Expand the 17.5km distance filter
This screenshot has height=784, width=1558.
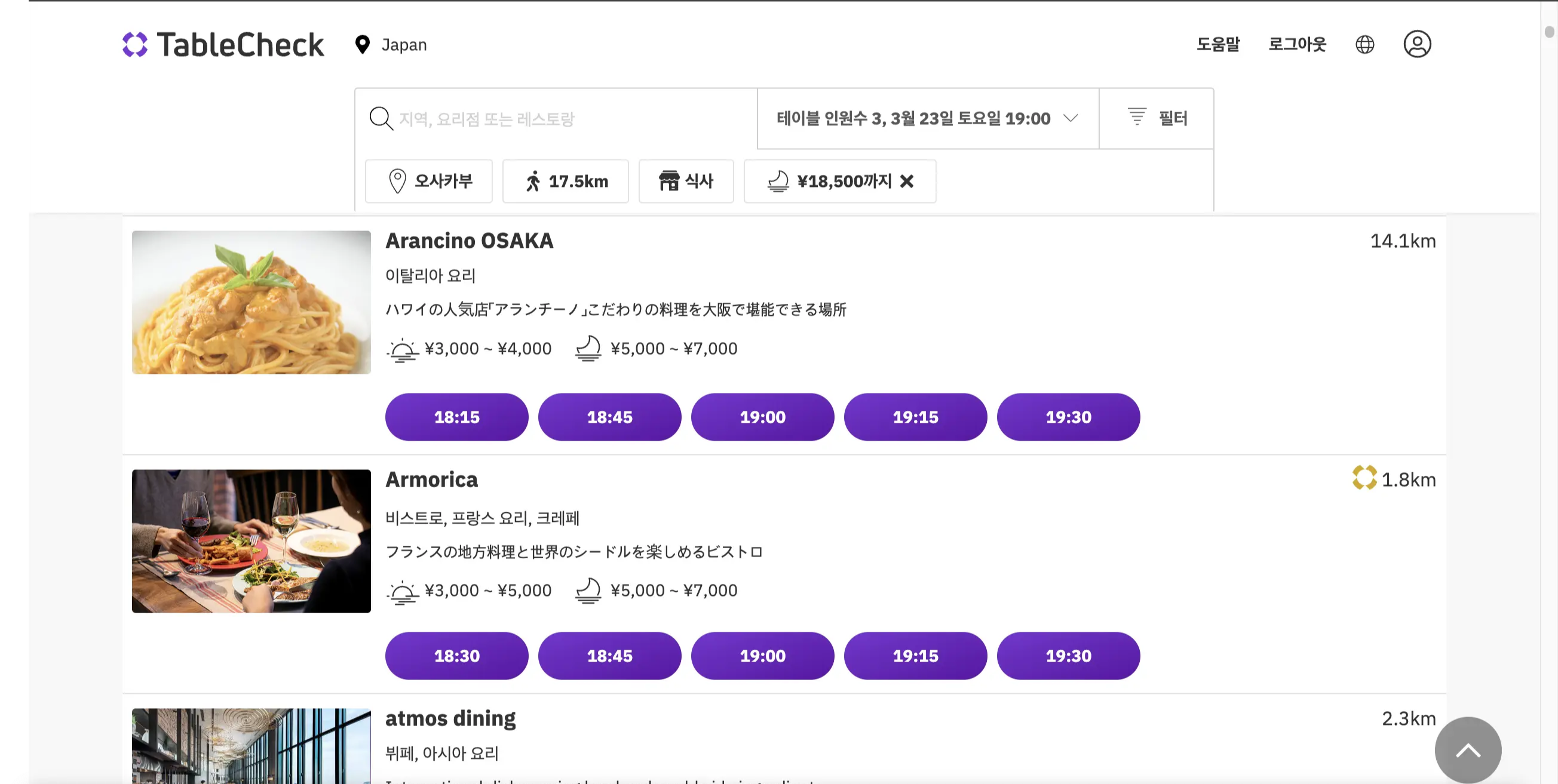pyautogui.click(x=565, y=181)
